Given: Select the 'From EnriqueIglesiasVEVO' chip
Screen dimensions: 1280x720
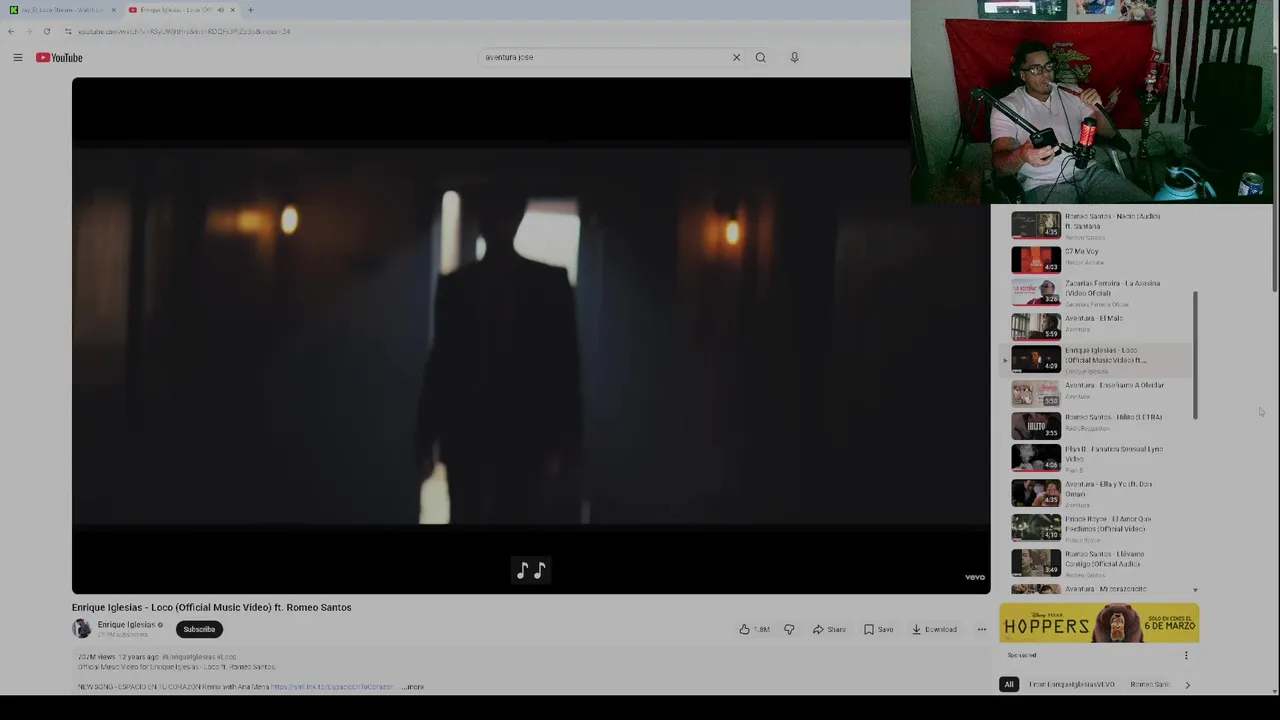Looking at the screenshot, I should 1071,685.
